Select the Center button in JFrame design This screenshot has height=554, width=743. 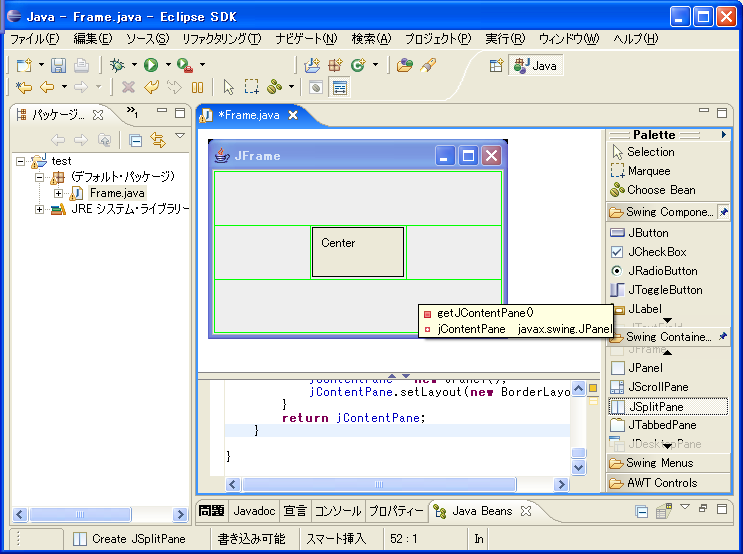358,252
